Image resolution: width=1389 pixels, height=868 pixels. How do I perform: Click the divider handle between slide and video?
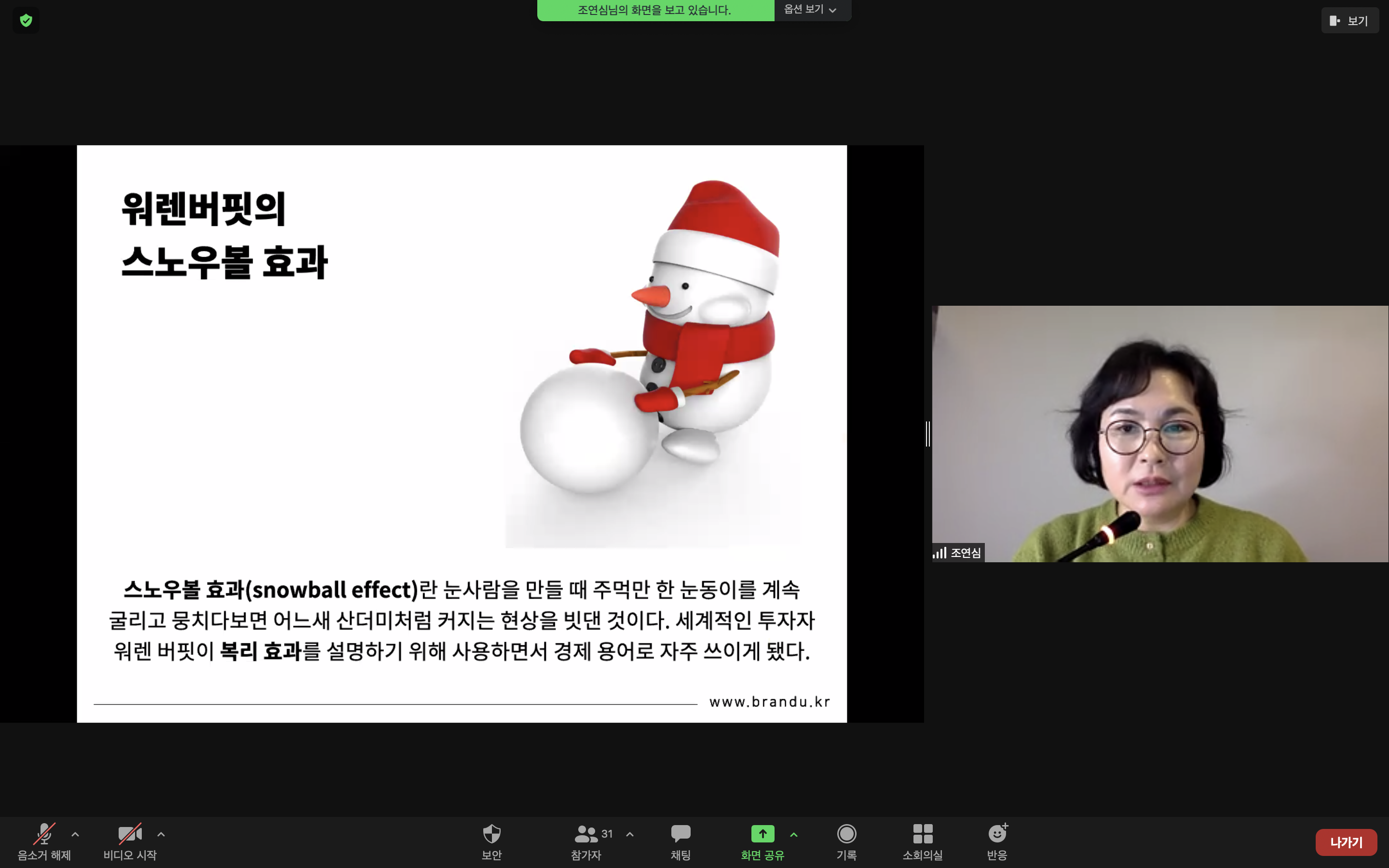coord(927,434)
